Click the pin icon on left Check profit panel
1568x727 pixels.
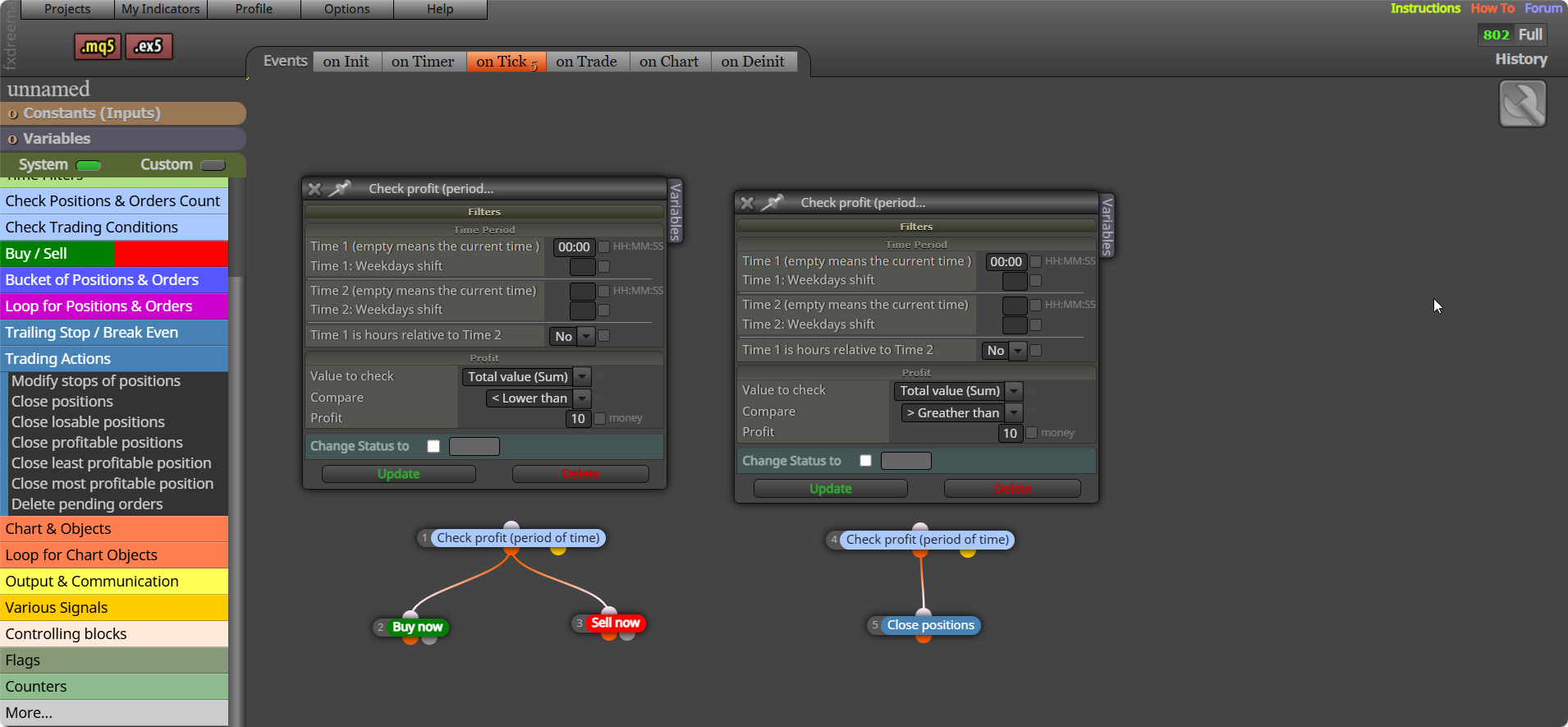[340, 189]
